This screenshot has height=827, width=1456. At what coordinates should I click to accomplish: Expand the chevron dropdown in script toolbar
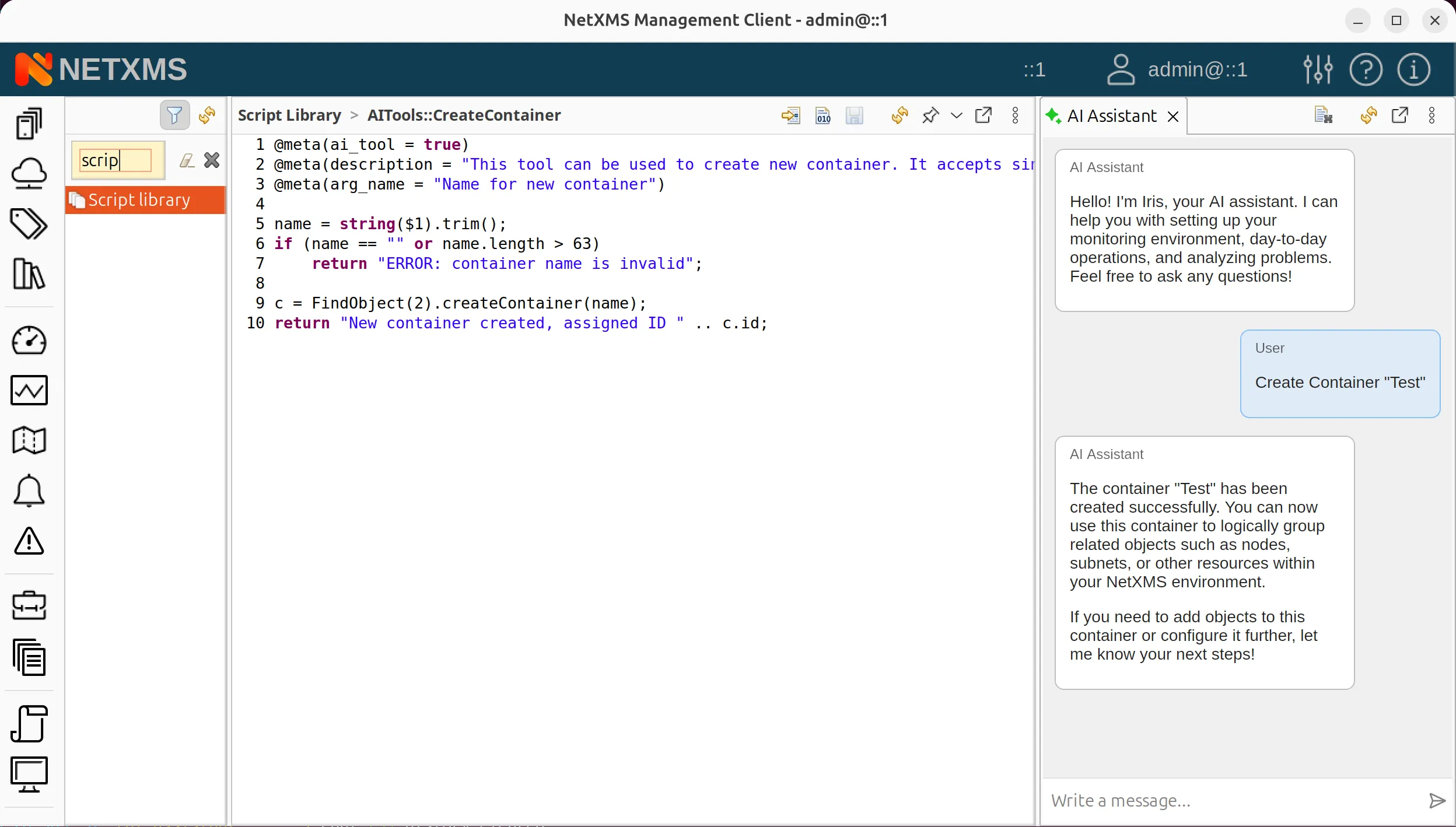pyautogui.click(x=956, y=115)
